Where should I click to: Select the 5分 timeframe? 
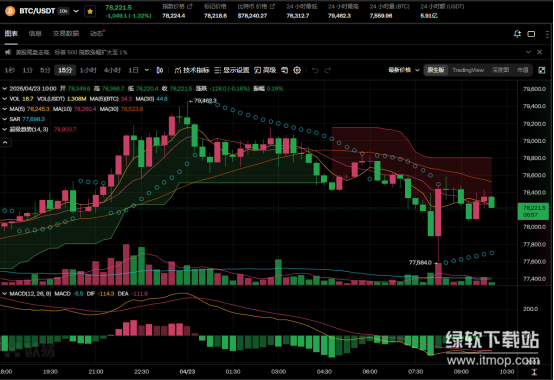pos(45,70)
